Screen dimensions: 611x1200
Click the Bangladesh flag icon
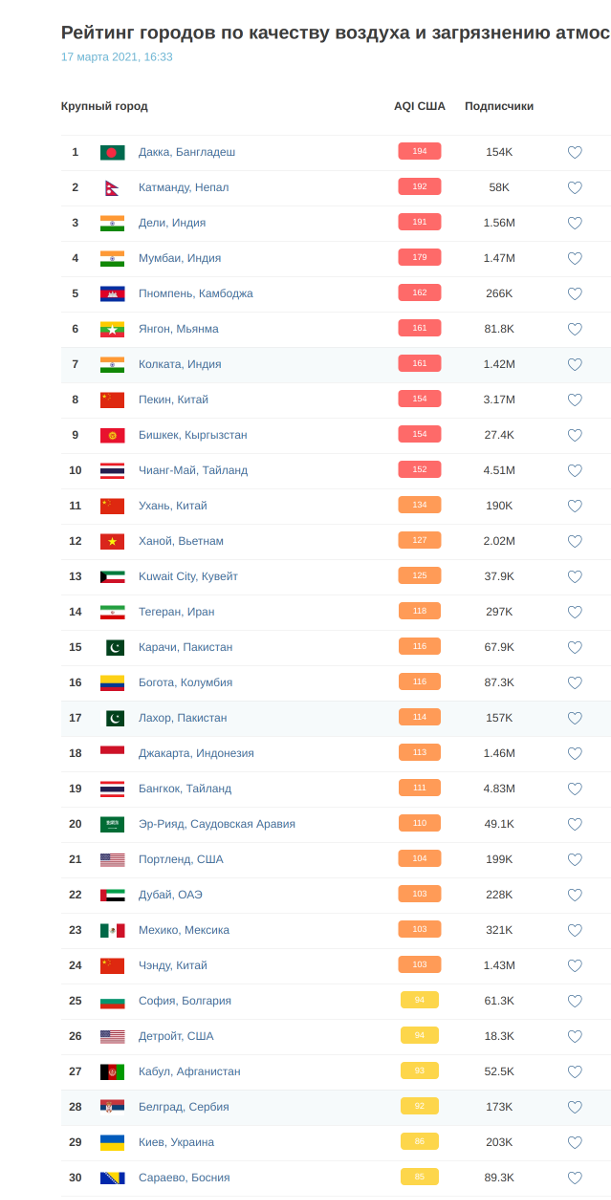[x=112, y=152]
